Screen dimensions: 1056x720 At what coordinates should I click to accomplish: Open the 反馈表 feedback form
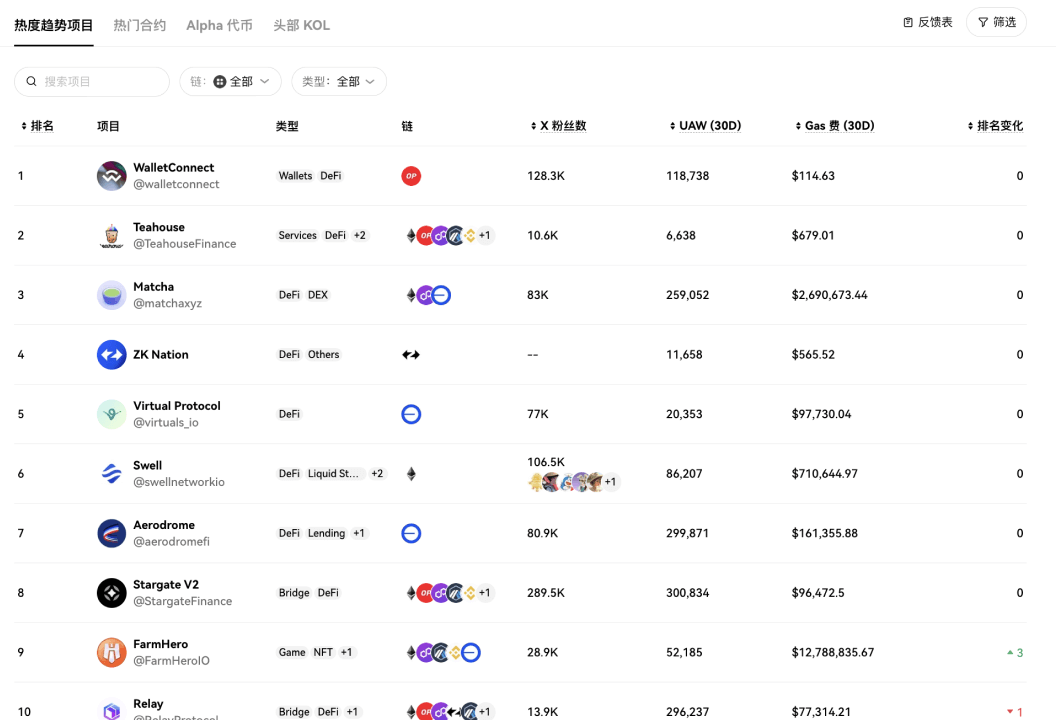(928, 22)
